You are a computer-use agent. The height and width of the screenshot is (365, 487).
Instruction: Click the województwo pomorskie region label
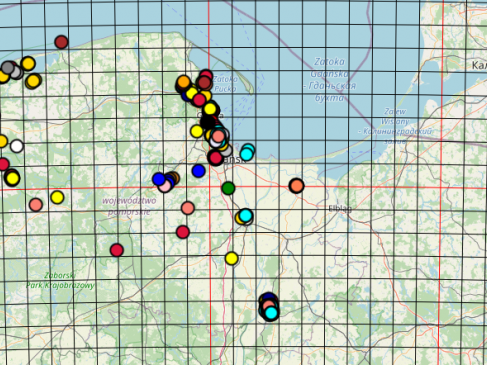(129, 206)
